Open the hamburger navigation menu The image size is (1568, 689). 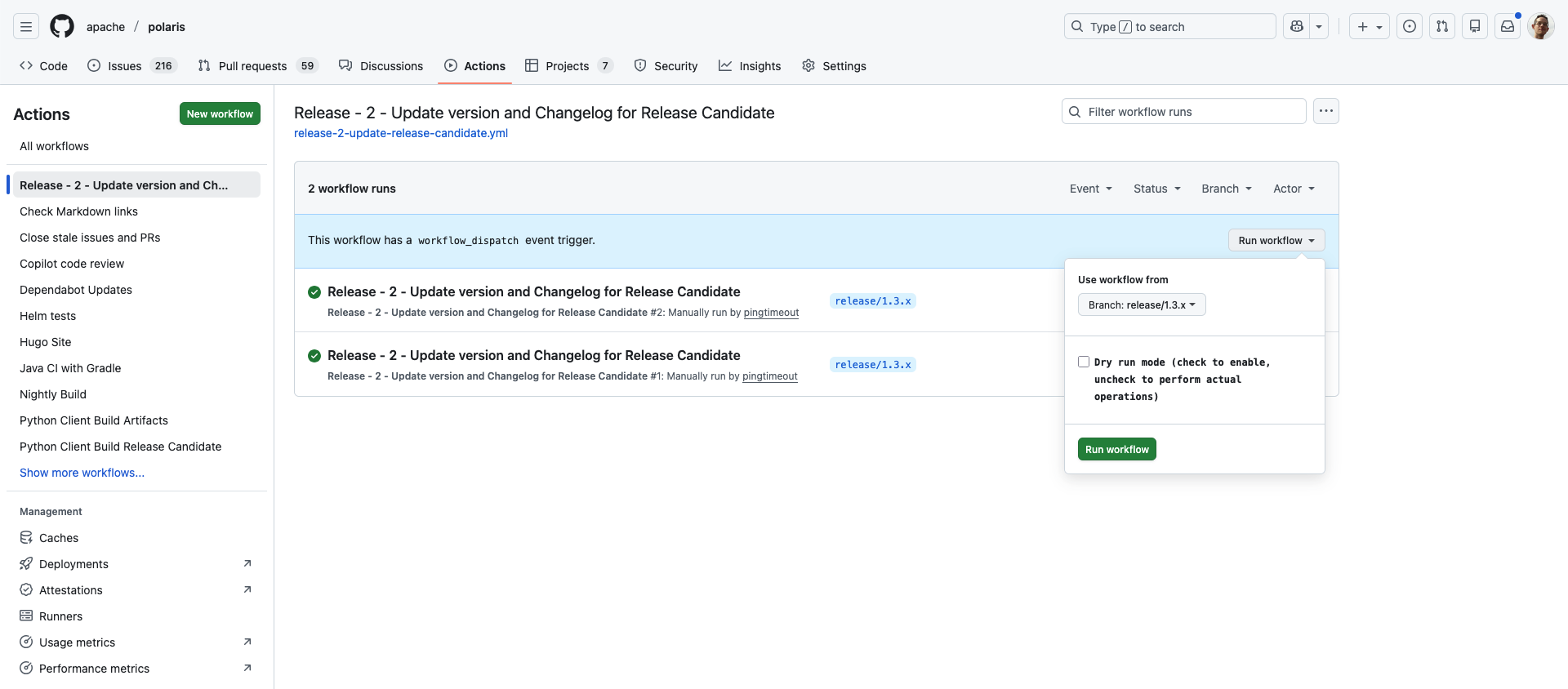click(26, 26)
